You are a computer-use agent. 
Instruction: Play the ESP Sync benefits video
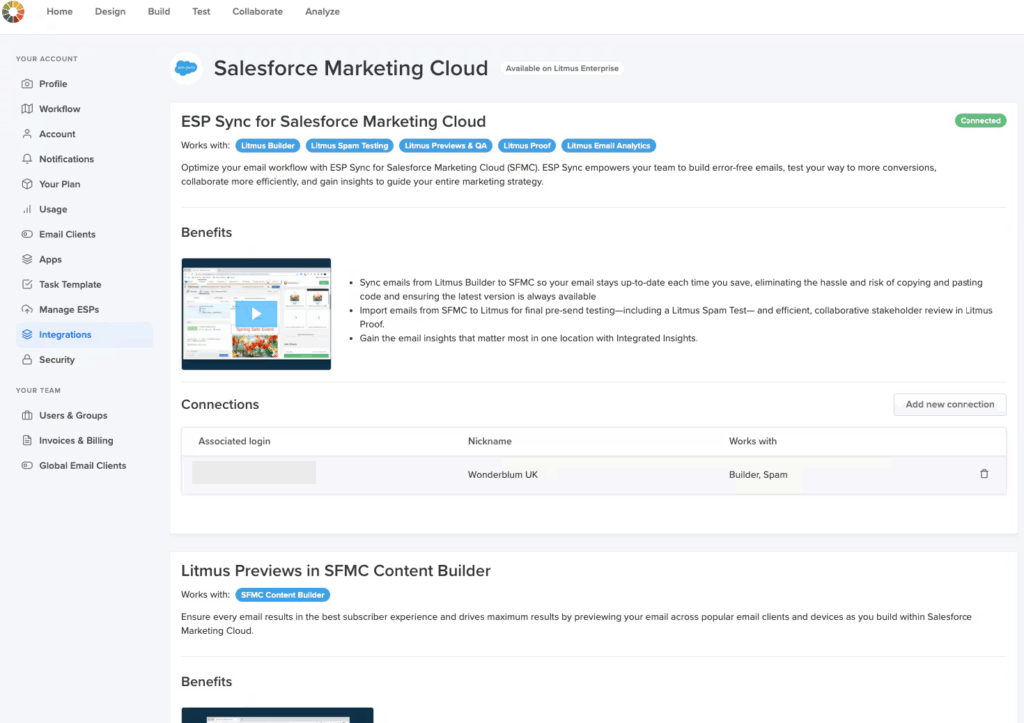click(x=256, y=314)
